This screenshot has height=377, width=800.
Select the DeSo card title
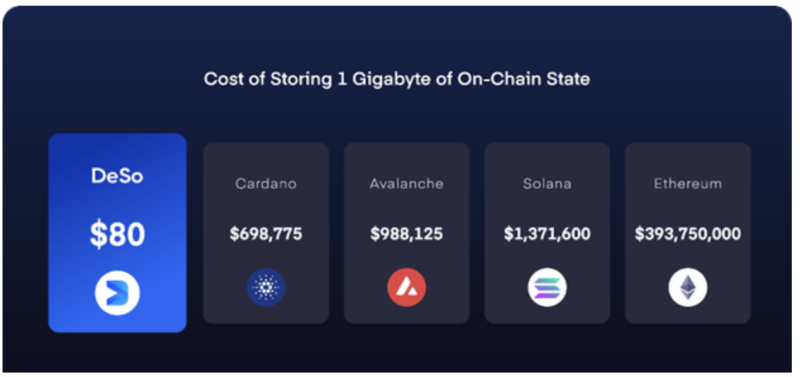point(117,176)
